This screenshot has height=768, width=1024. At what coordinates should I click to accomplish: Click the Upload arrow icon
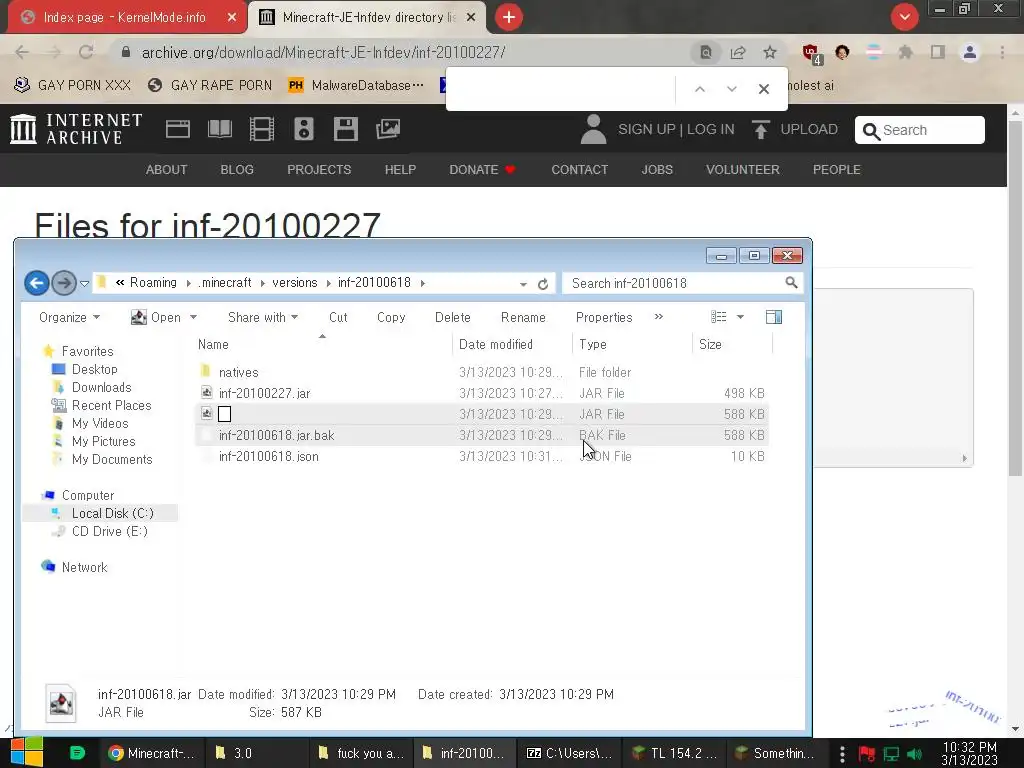point(760,129)
